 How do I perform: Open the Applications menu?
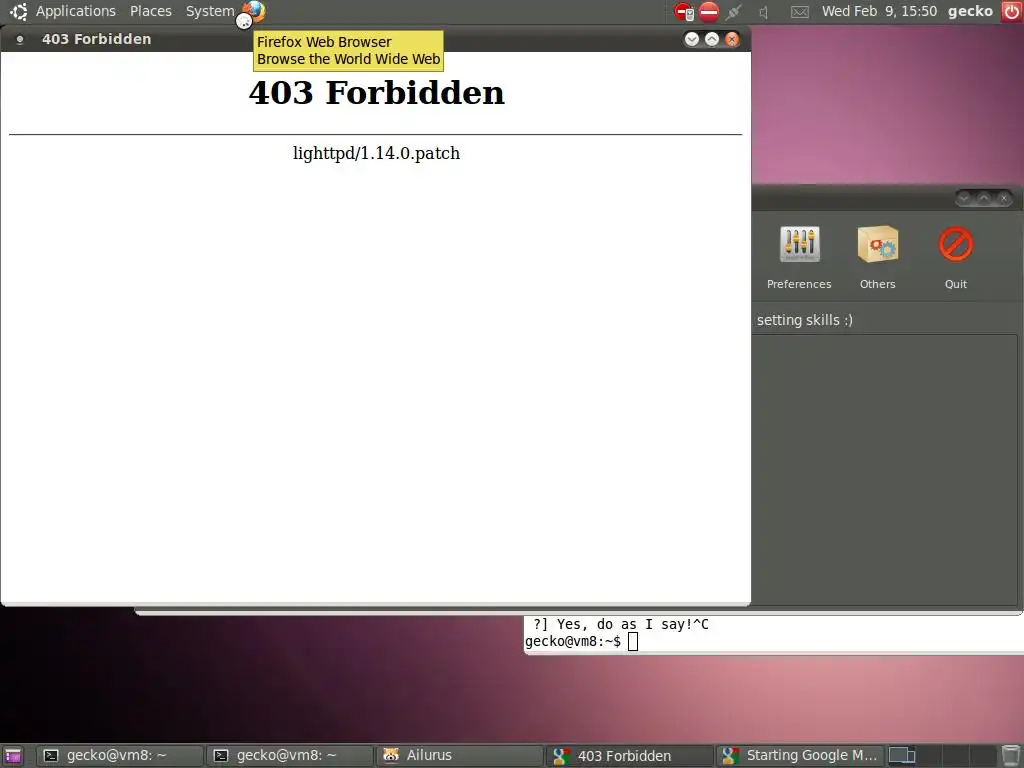[75, 11]
